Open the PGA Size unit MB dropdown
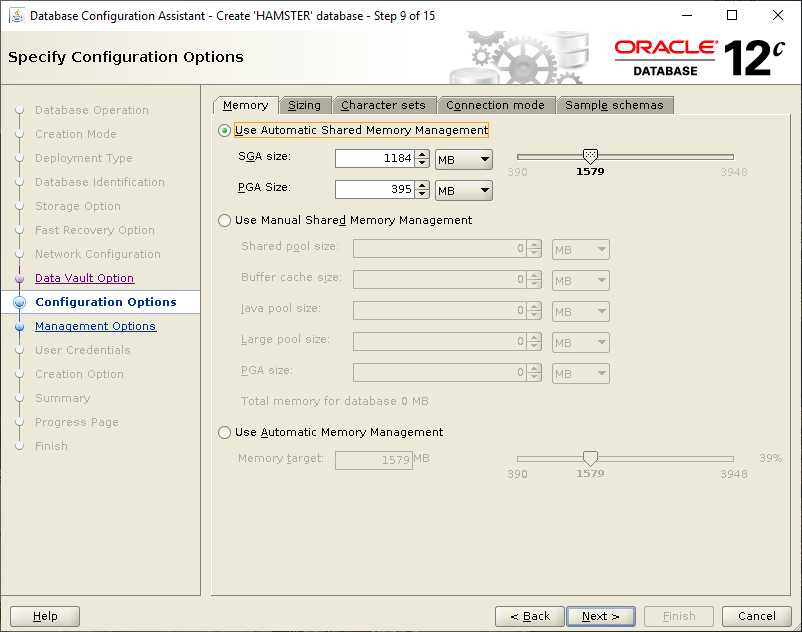 [464, 191]
